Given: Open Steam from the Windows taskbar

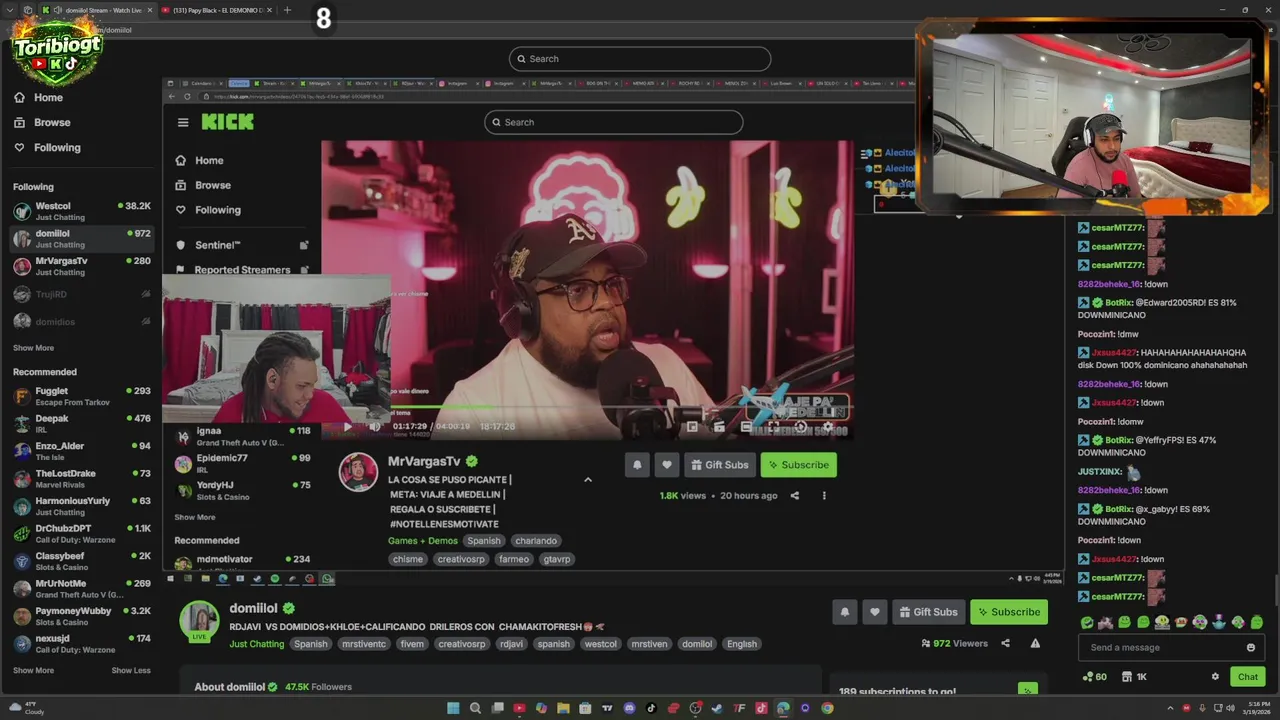Looking at the screenshot, I should tap(717, 708).
